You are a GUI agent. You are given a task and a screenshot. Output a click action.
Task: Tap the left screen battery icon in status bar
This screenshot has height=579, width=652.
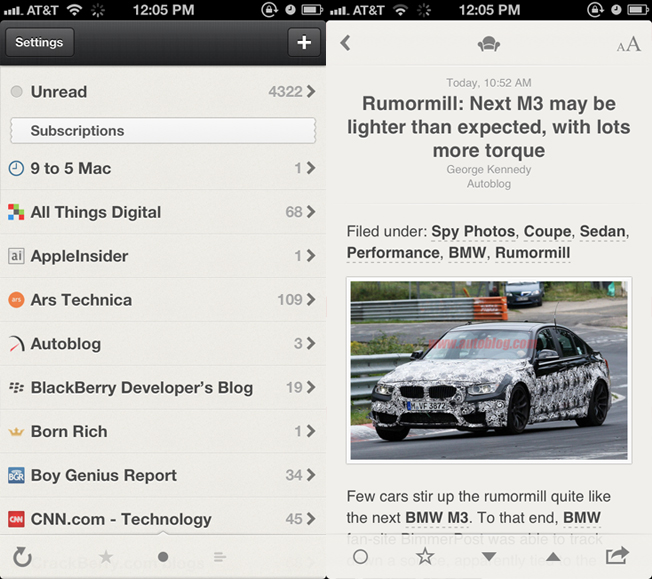pyautogui.click(x=312, y=9)
